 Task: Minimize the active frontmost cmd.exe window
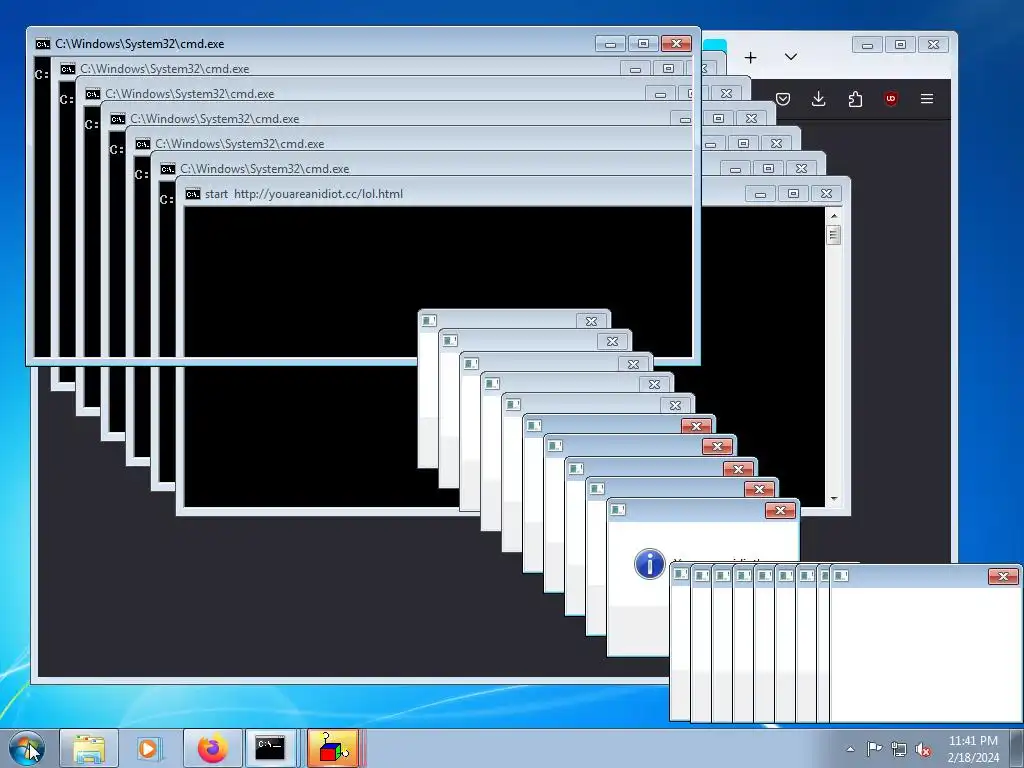610,43
